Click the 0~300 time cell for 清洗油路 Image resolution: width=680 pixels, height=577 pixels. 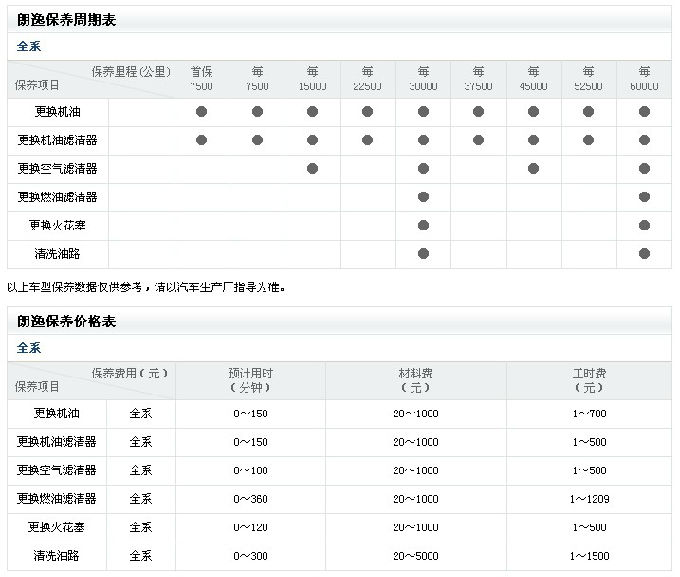tap(250, 556)
